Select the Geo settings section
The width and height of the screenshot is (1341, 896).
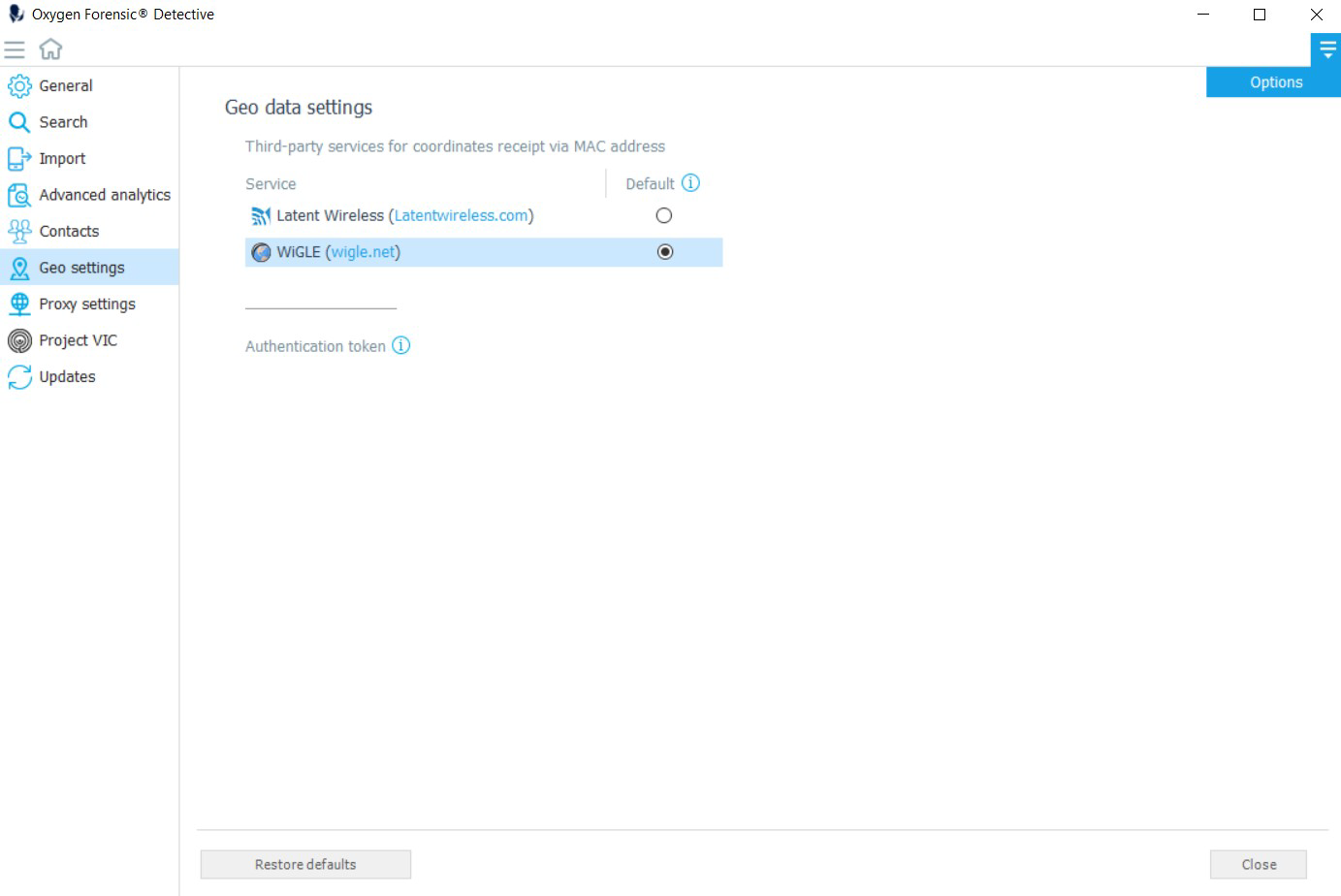click(x=89, y=268)
